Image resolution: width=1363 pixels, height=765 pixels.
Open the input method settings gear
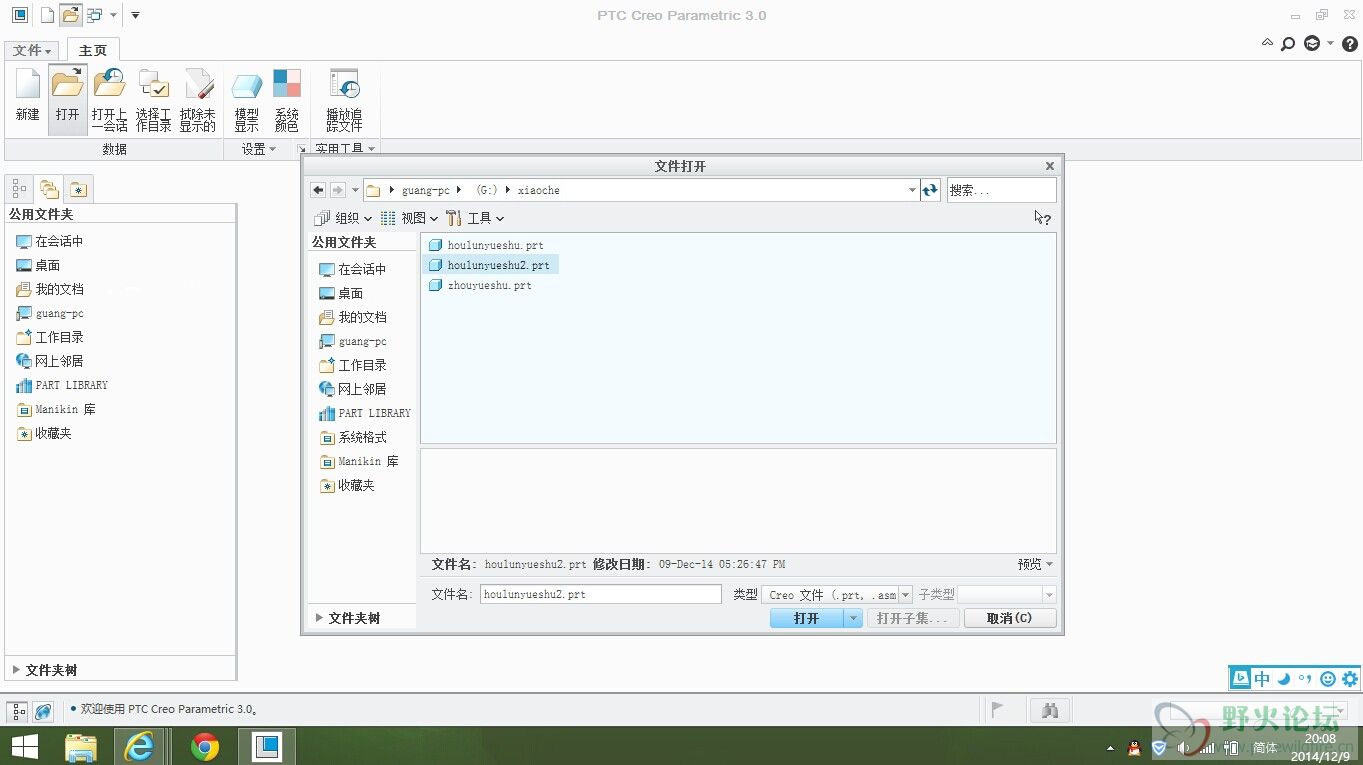[1350, 679]
